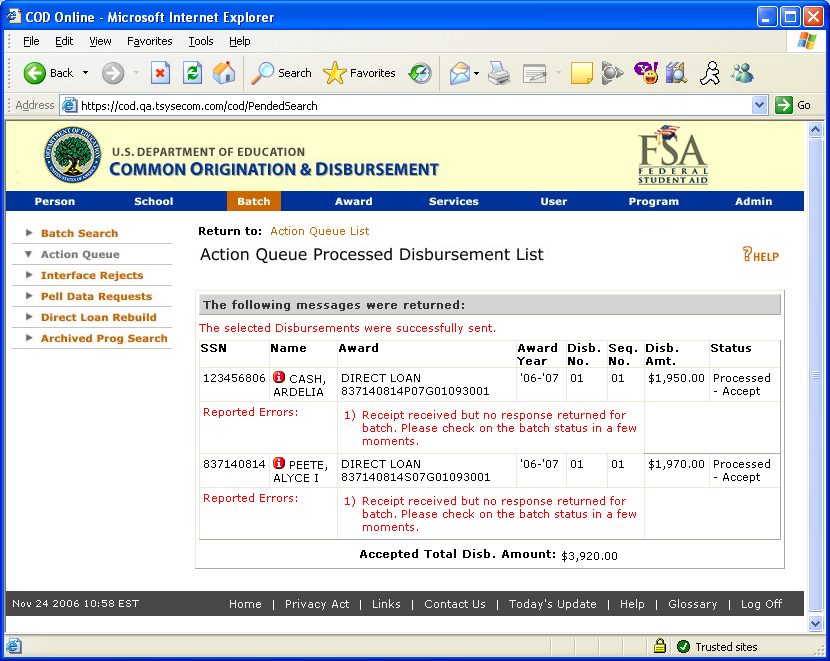Click the Log Off footer link
830x661 pixels.
click(x=761, y=604)
